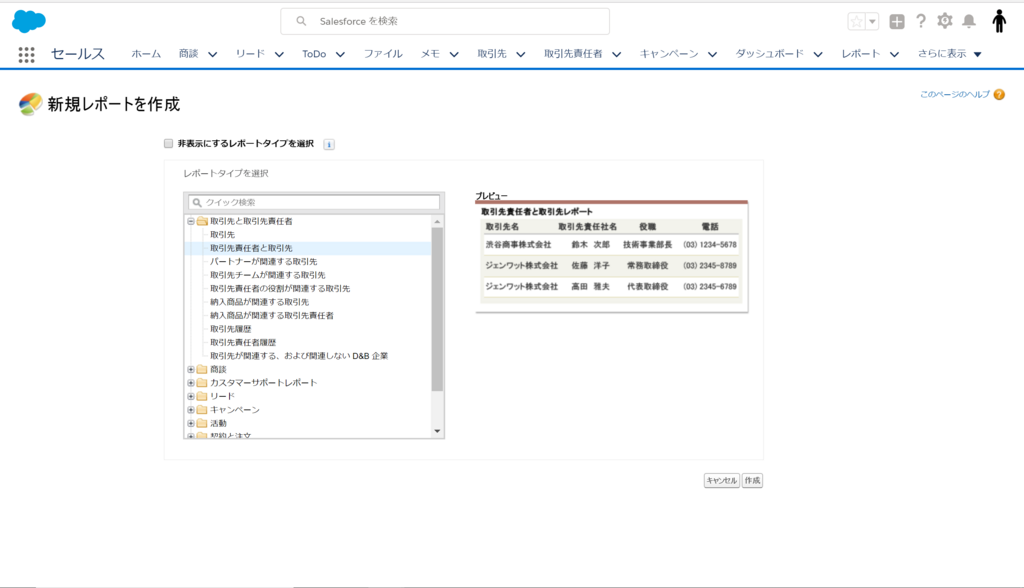The width and height of the screenshot is (1024, 588).
Task: Switch to the 取引先 tab
Action: [x=492, y=54]
